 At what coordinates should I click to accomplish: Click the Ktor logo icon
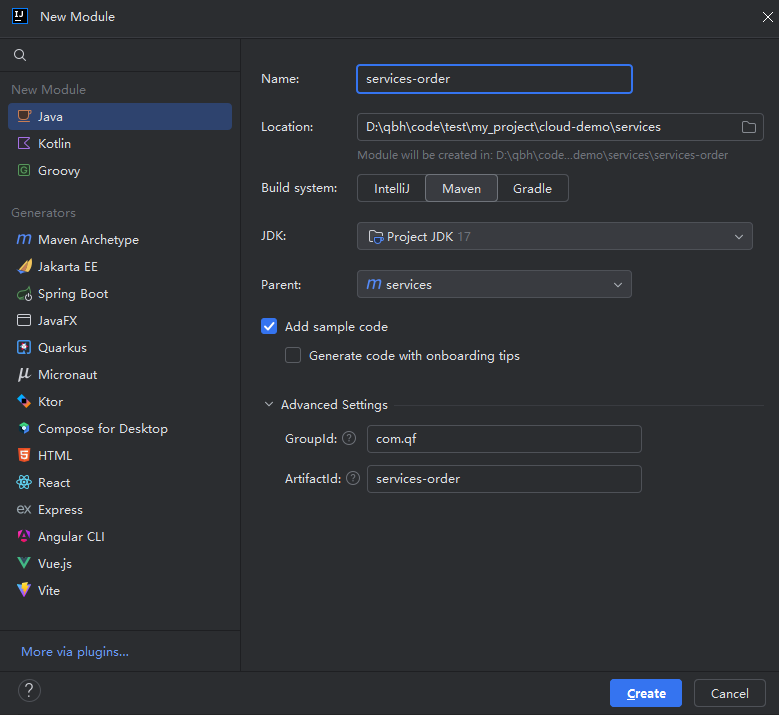coord(24,401)
